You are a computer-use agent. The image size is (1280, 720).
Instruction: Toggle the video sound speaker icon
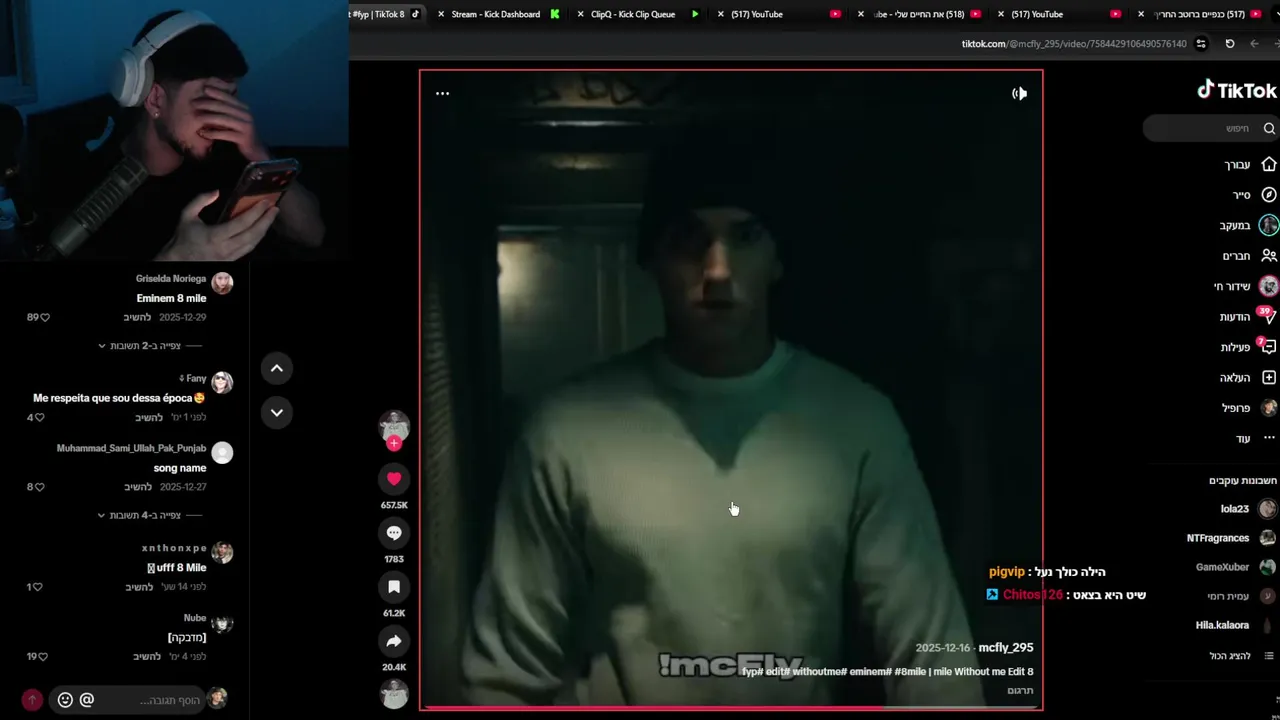(x=1019, y=93)
